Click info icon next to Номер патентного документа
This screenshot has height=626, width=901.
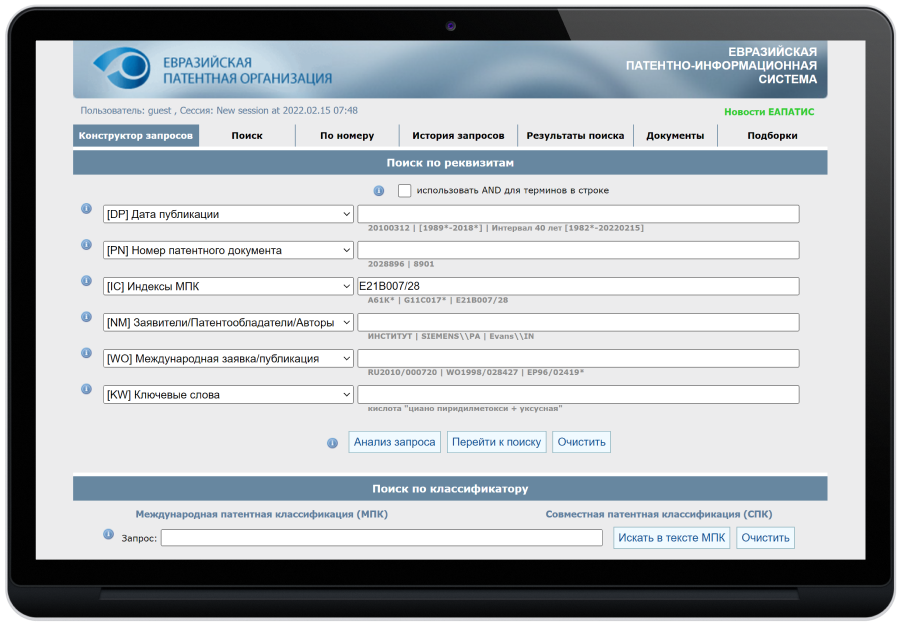tap(86, 245)
